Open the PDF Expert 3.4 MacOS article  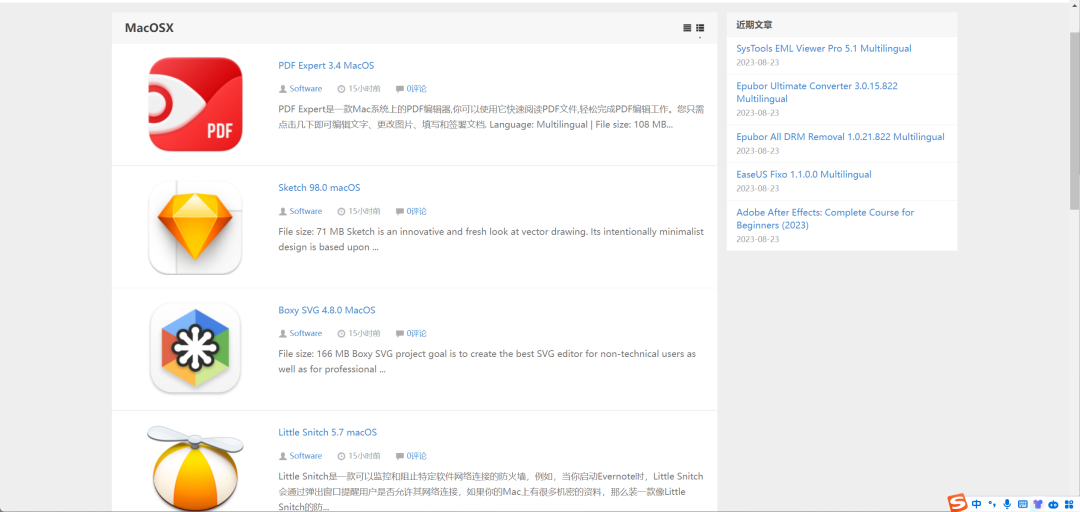pyautogui.click(x=326, y=65)
